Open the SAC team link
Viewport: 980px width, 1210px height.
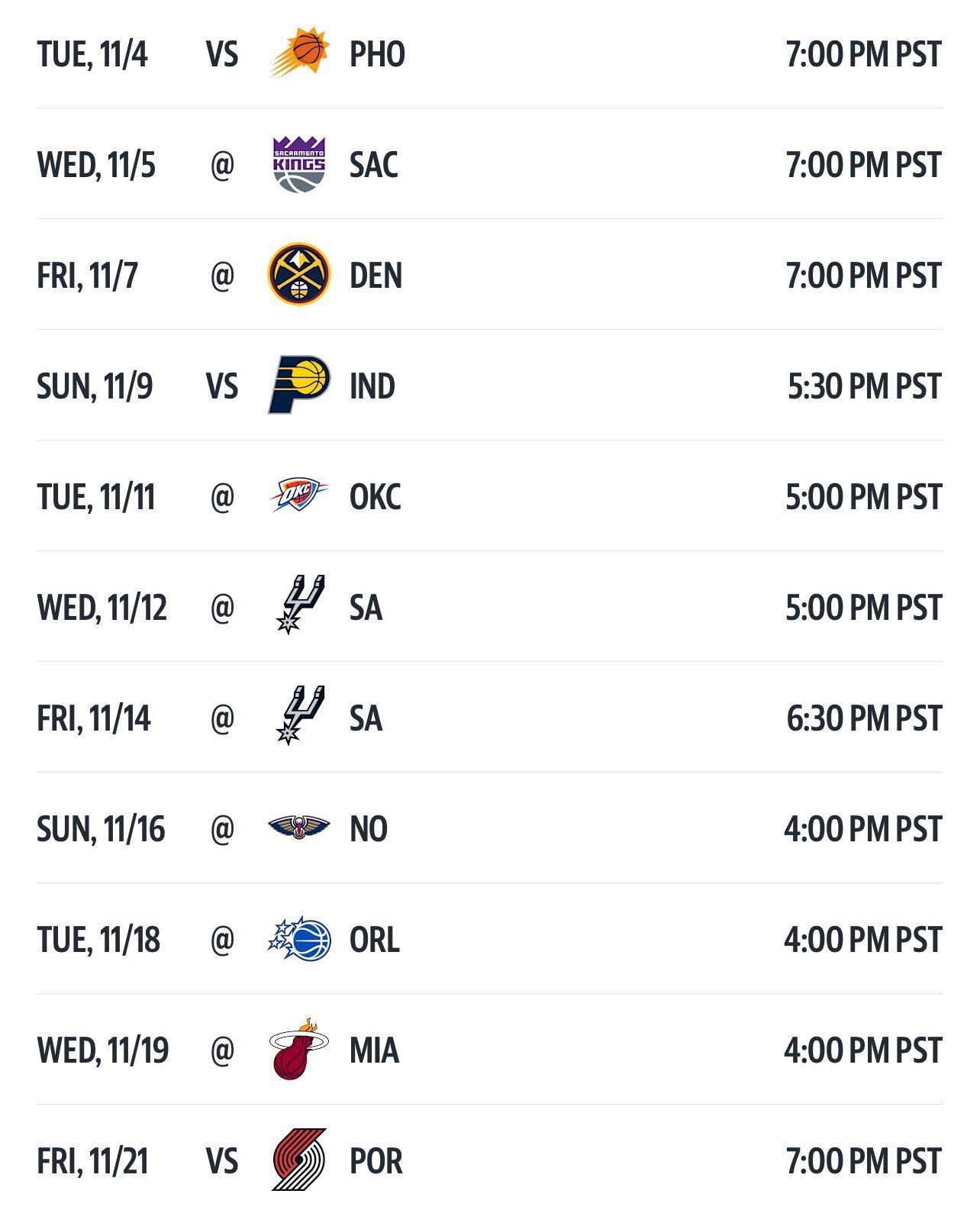pyautogui.click(x=374, y=165)
